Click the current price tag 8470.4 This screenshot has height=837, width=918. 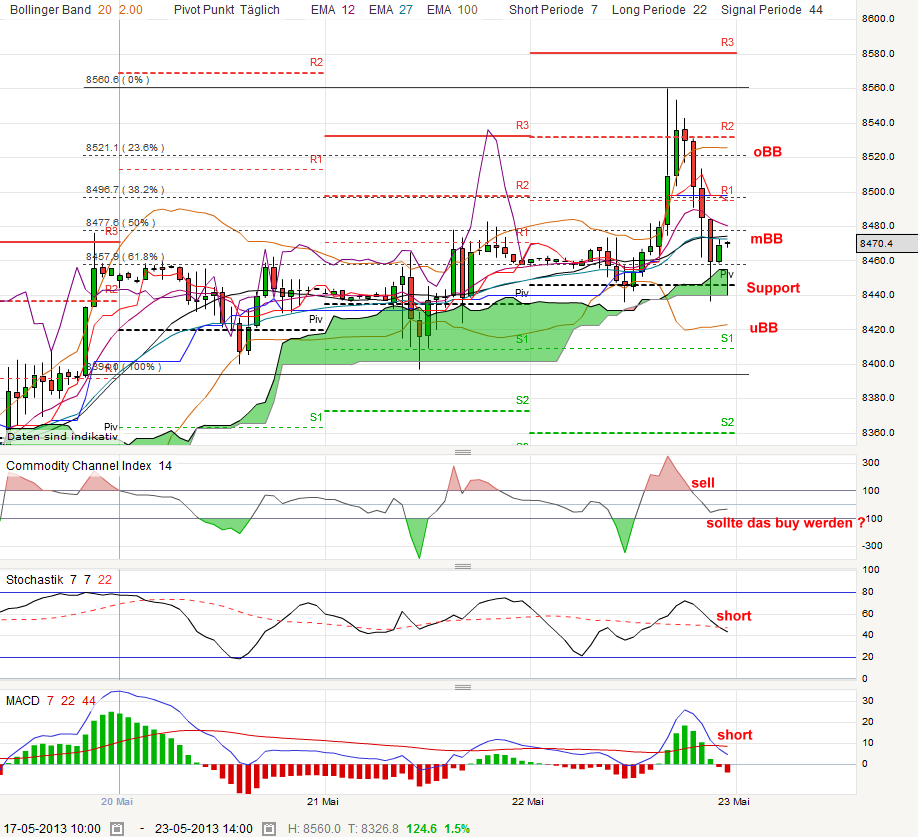tap(886, 243)
